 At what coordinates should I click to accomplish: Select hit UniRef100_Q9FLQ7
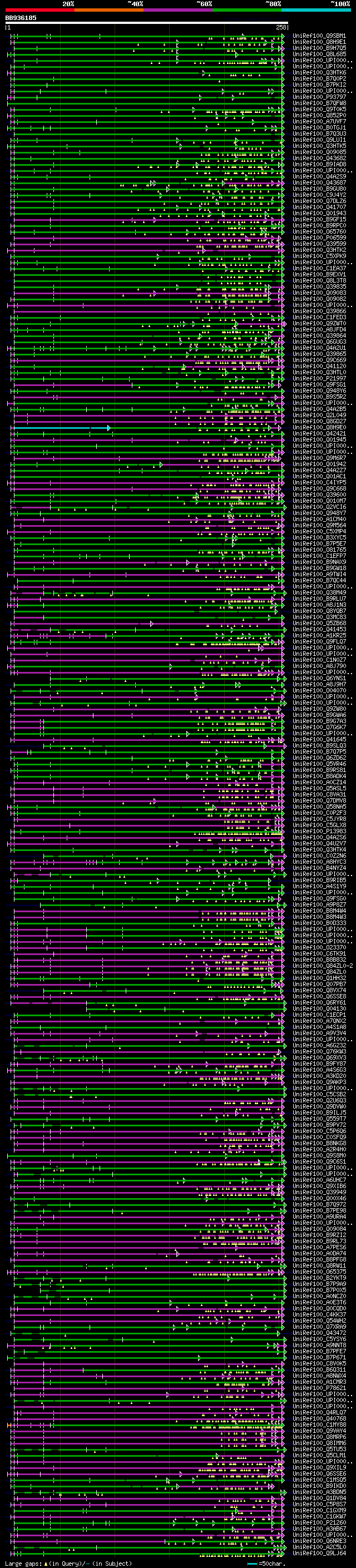tap(319, 641)
